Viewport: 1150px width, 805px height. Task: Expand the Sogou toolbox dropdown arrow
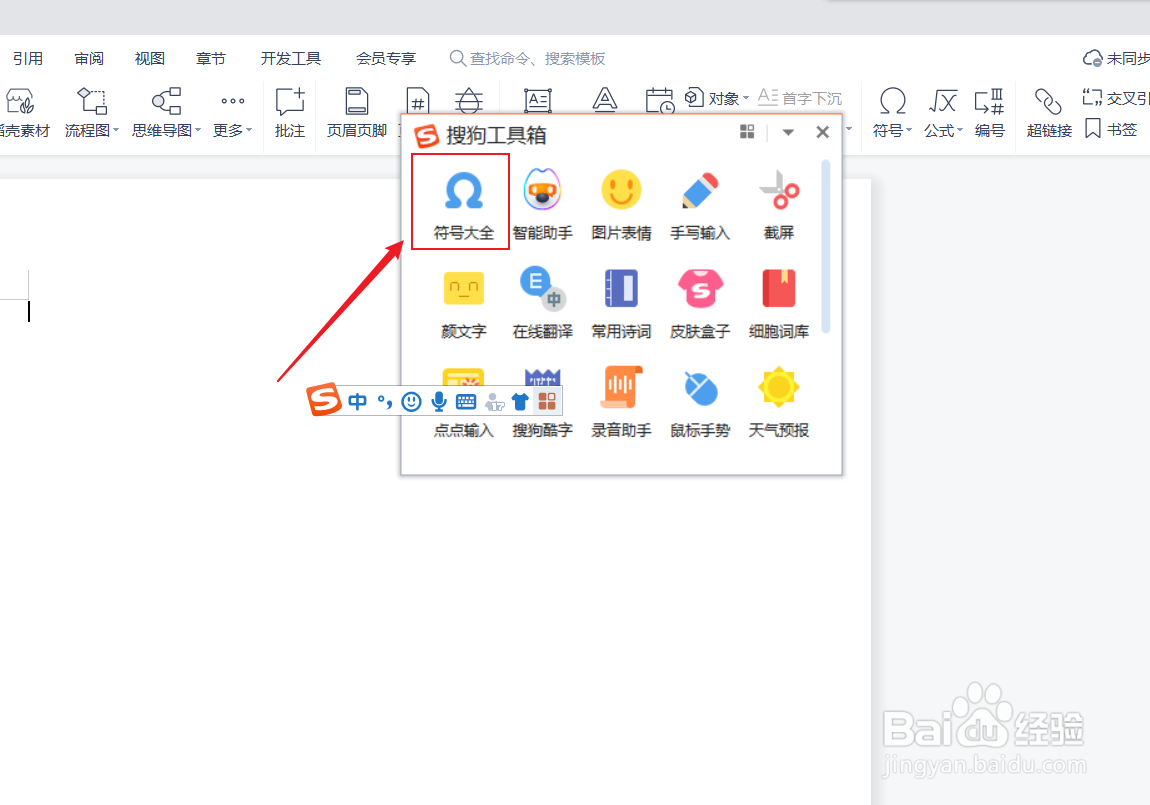click(x=788, y=133)
